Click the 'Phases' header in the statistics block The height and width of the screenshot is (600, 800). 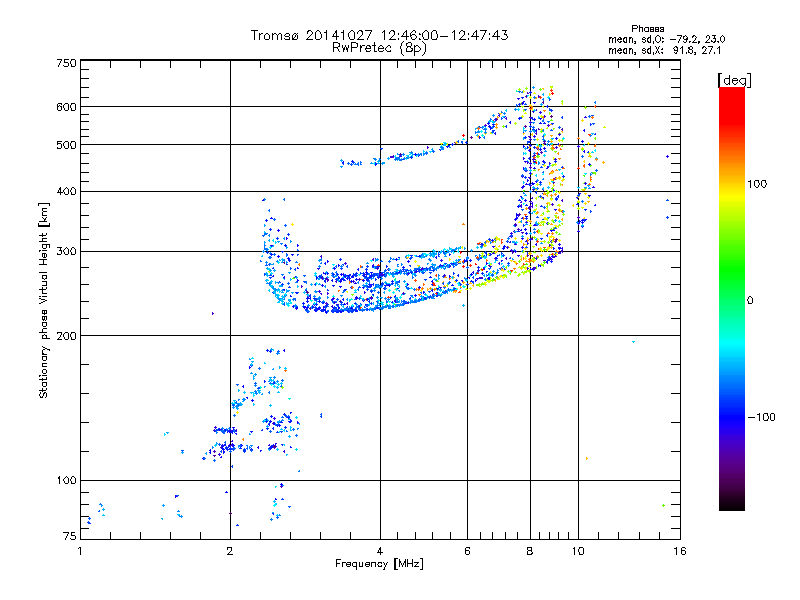[x=647, y=29]
